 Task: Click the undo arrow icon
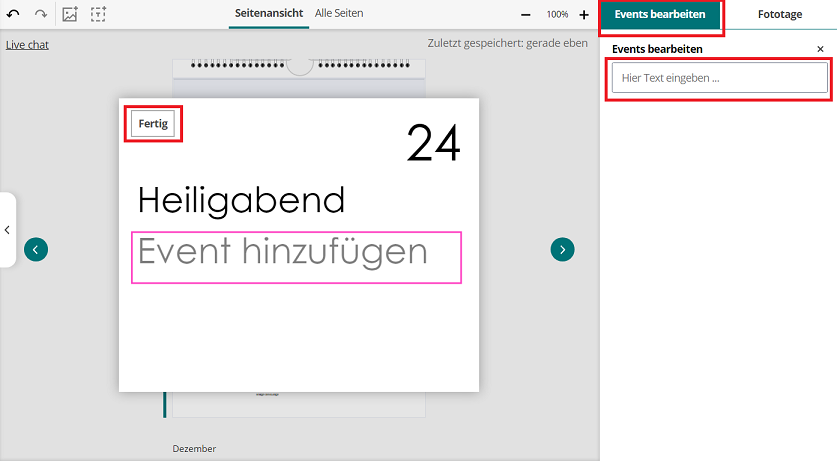click(x=13, y=14)
